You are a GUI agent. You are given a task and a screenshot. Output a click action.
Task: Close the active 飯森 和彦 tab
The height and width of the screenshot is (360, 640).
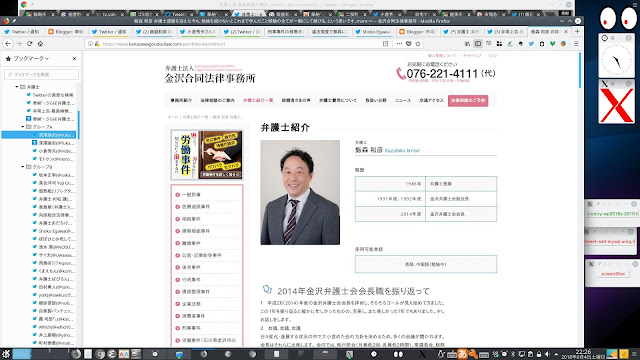pyautogui.click(x=566, y=31)
